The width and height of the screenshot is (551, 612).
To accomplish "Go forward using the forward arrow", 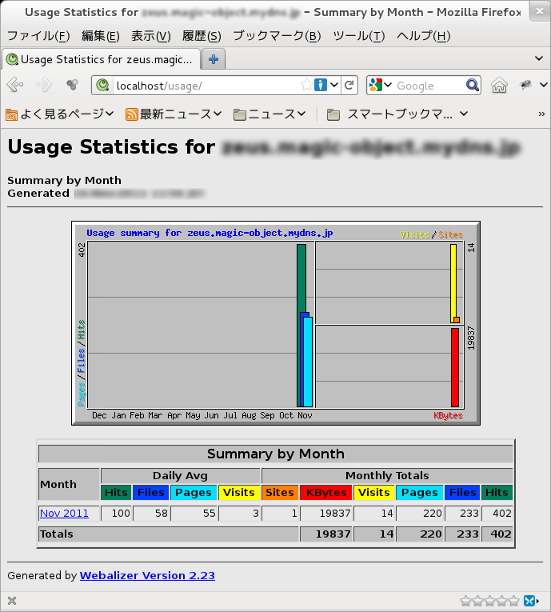I will click(44, 85).
